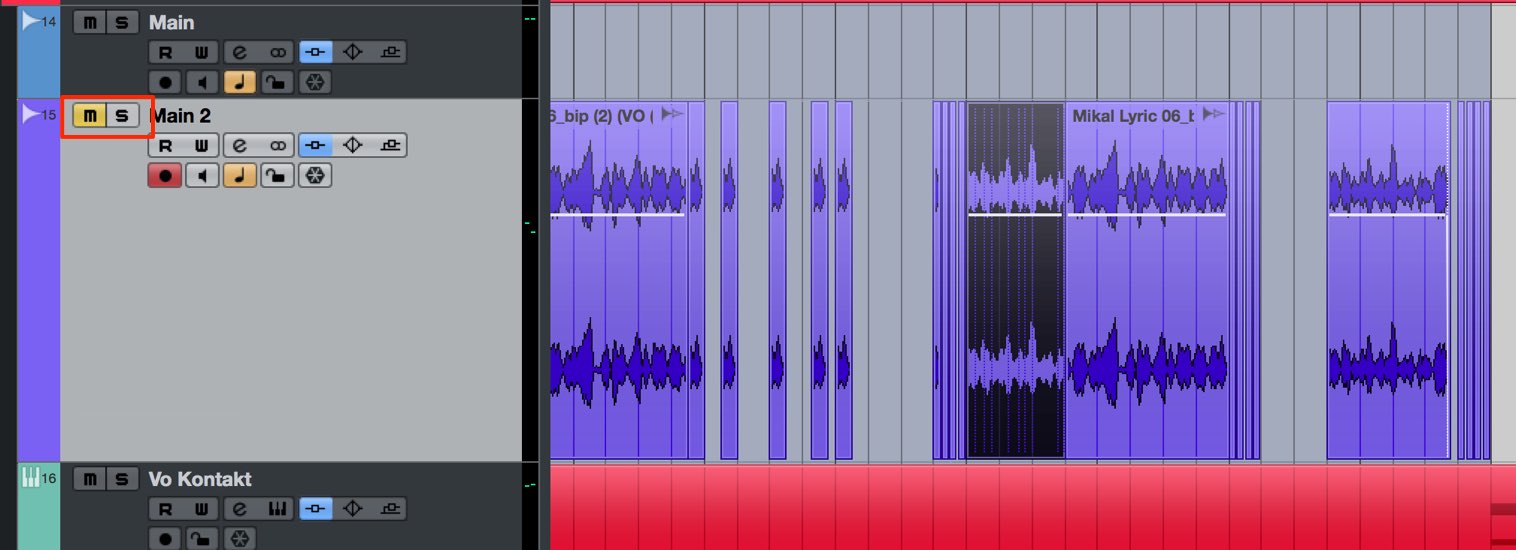Toggle Bypass Inserts on Main 2 track
This screenshot has height=550, width=1516.
tap(316, 146)
